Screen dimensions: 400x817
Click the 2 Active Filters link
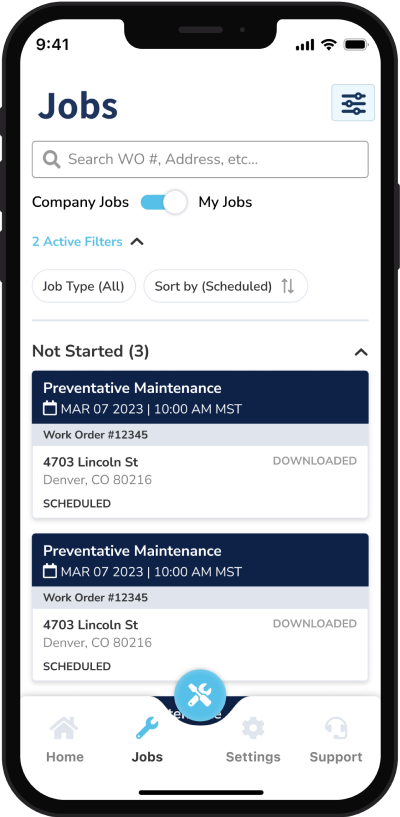click(x=77, y=242)
